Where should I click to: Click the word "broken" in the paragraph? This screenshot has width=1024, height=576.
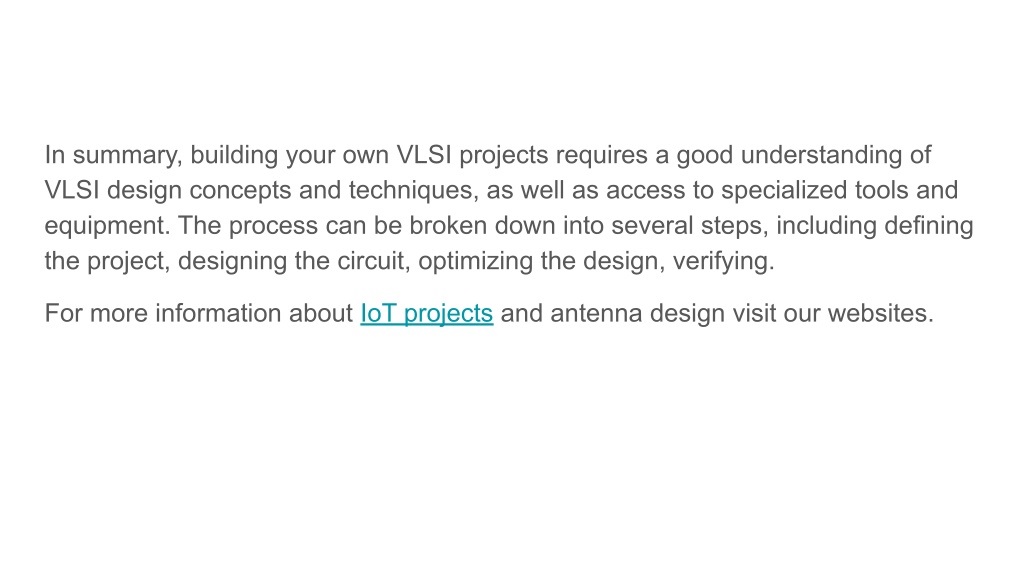pos(448,226)
